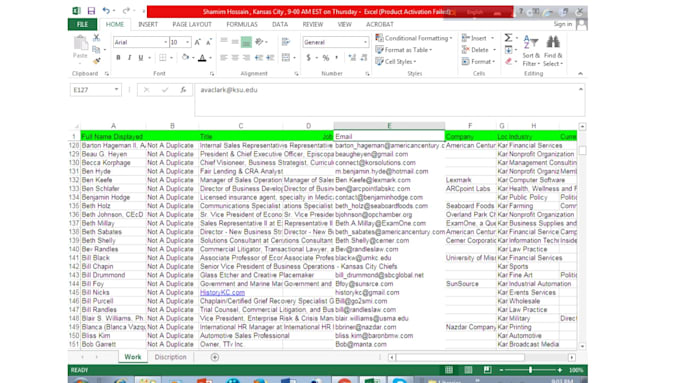This screenshot has width=680, height=383.
Task: Click the Orientation text angle icon
Action: pyautogui.click(x=259, y=42)
